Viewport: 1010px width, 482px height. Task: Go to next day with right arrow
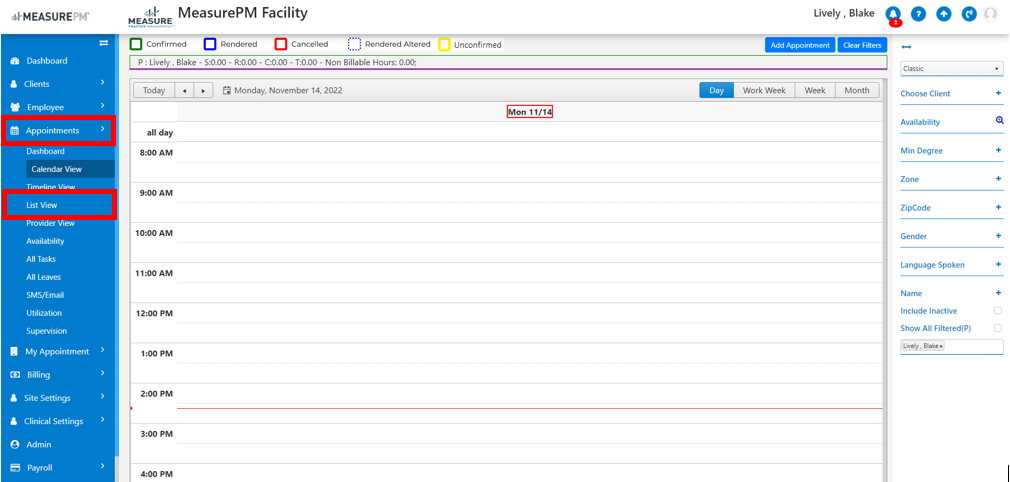(x=204, y=91)
